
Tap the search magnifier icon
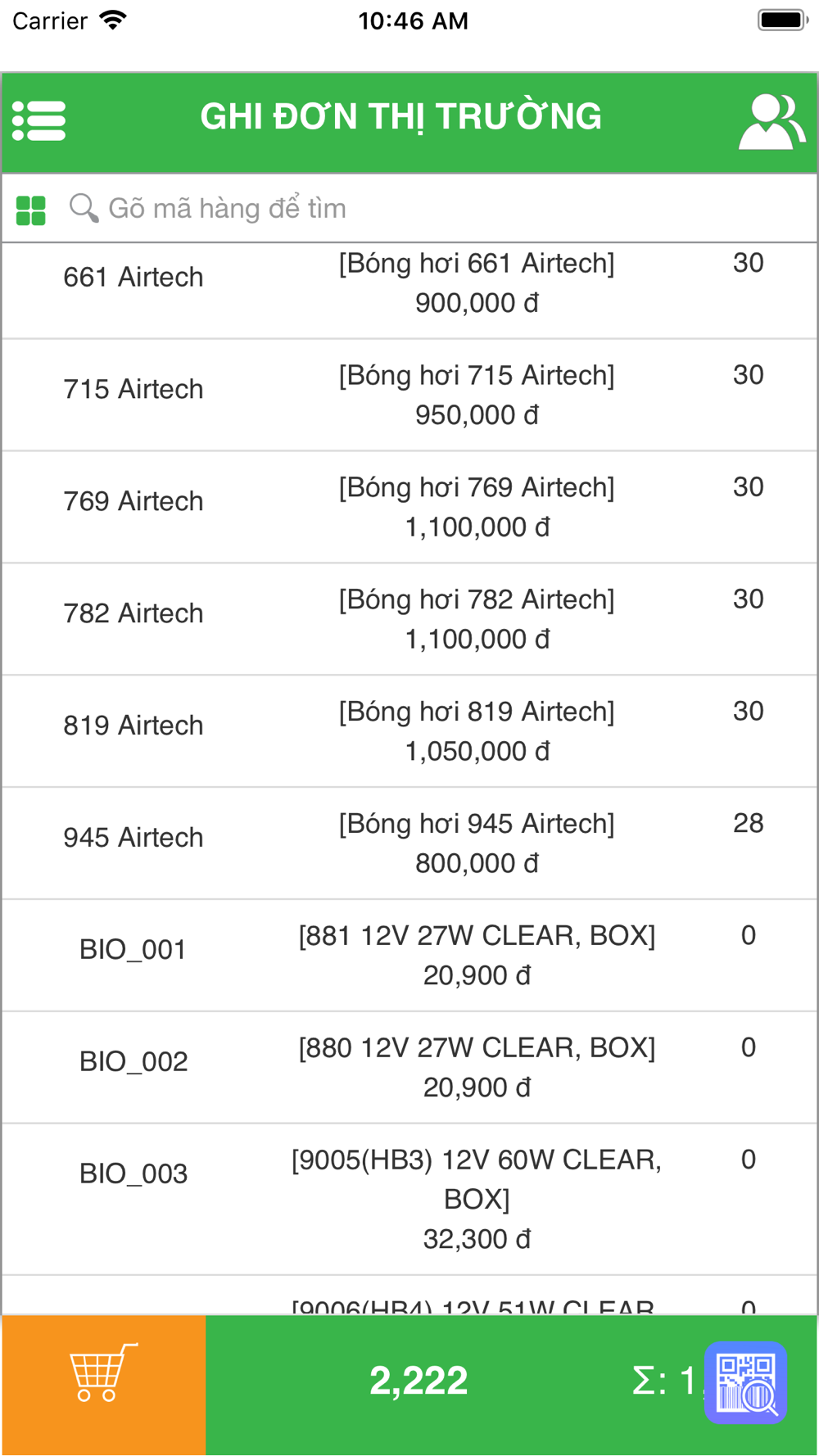tap(84, 208)
